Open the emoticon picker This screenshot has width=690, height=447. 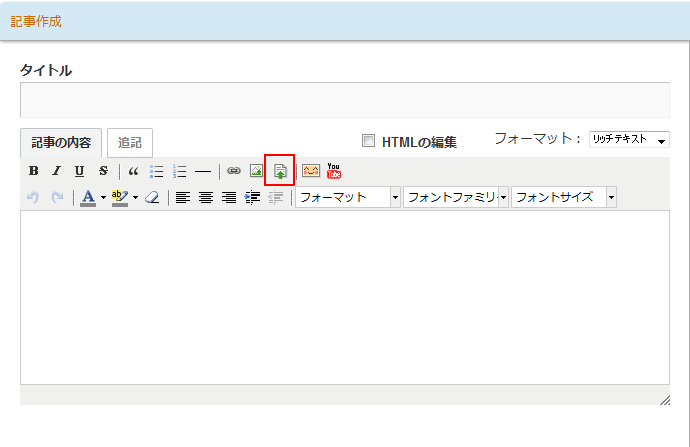(x=311, y=171)
